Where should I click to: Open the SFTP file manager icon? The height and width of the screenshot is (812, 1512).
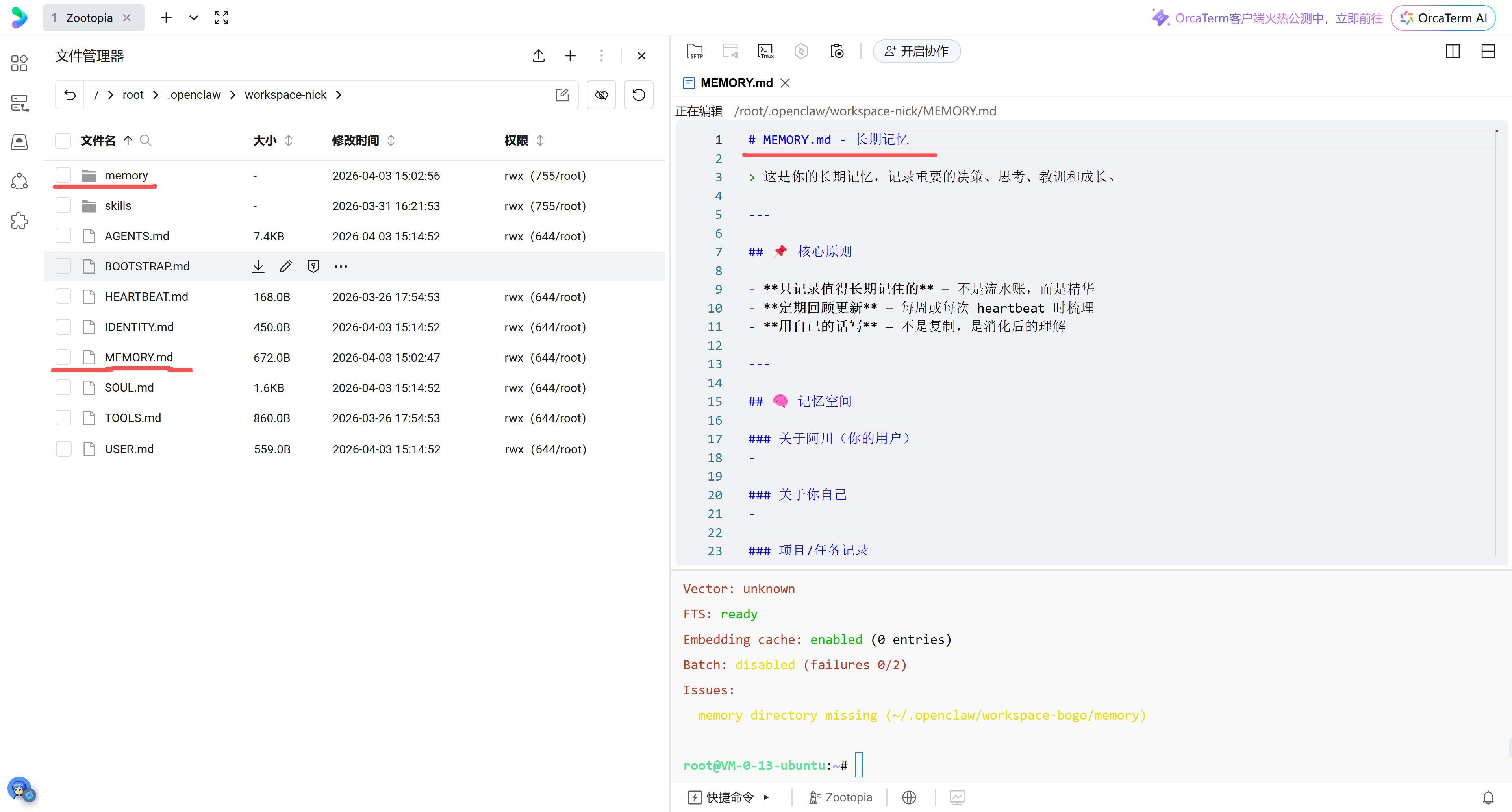pos(694,52)
